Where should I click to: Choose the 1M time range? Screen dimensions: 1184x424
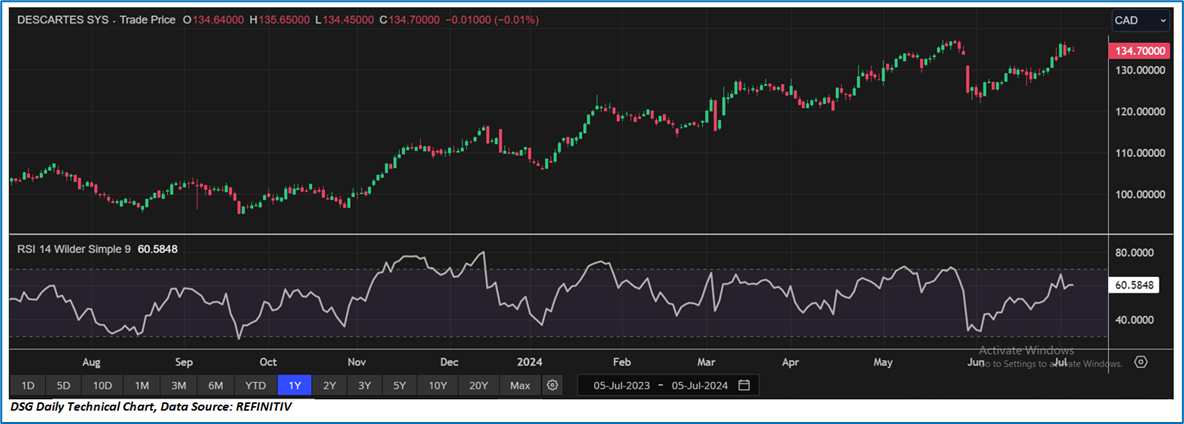(x=142, y=385)
